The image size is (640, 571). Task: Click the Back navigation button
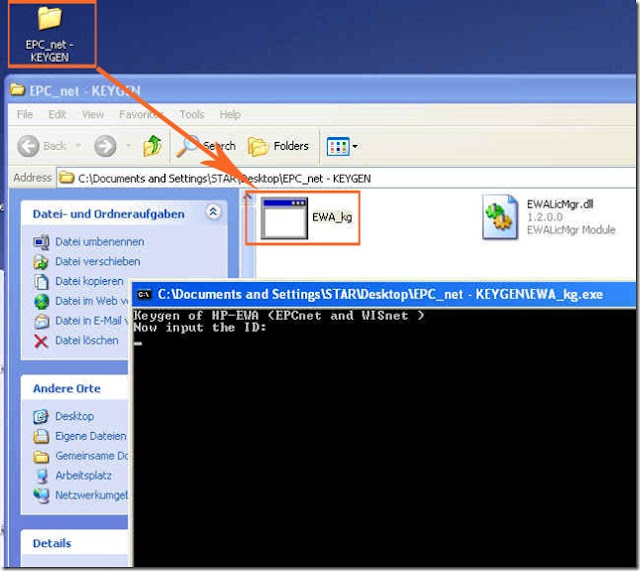pos(42,146)
